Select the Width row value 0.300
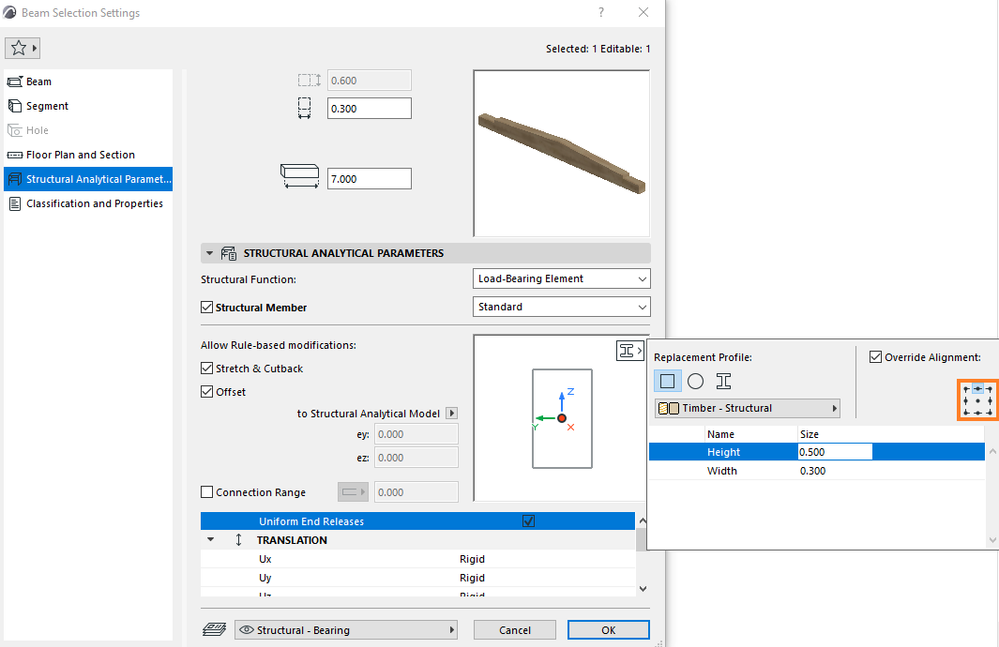The width and height of the screenshot is (999, 647). [813, 471]
